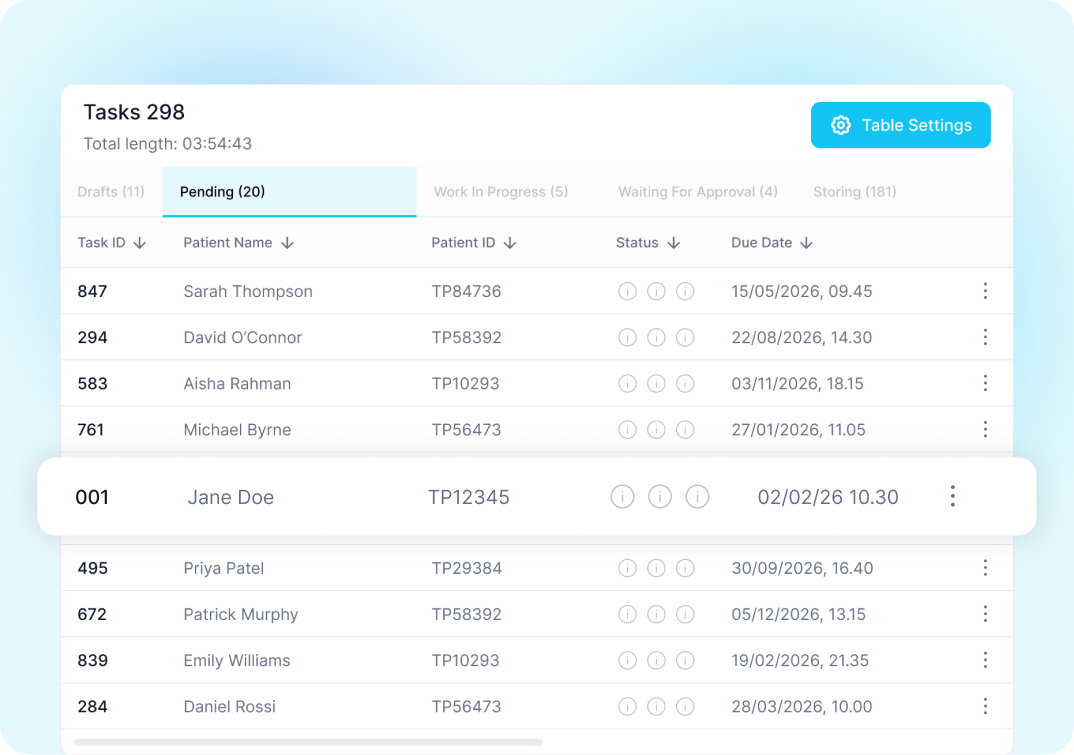Click third status info icon for David O'Connor
Viewport: 1074px width, 755px height.
point(685,338)
